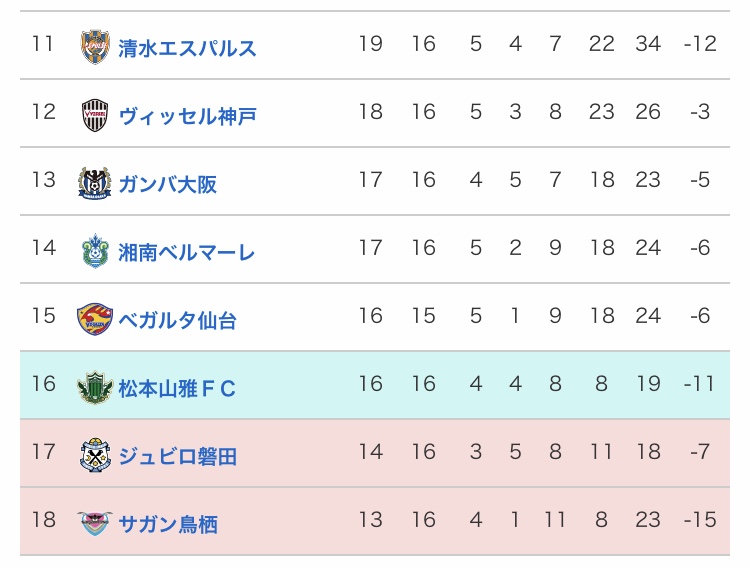The width and height of the screenshot is (750, 568).
Task: Open the 松本山雅FC team link
Action: pos(177,388)
